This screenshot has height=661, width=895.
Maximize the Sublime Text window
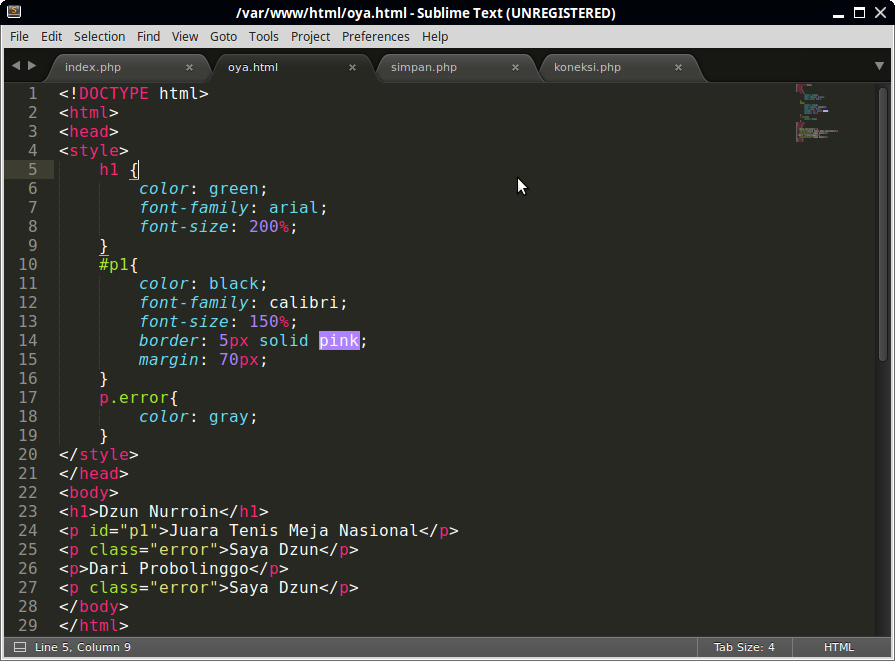[859, 13]
